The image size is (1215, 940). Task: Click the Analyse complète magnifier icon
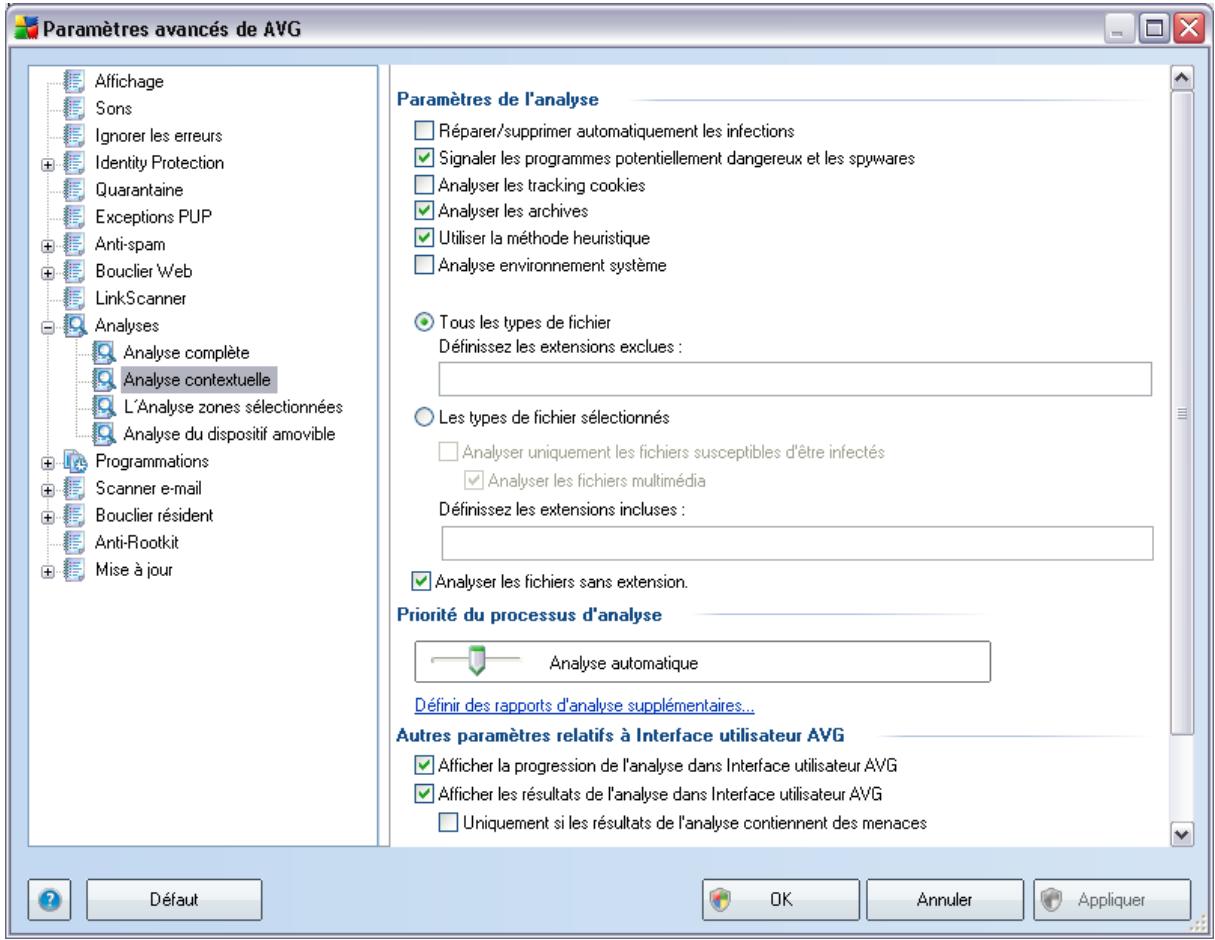point(105,352)
